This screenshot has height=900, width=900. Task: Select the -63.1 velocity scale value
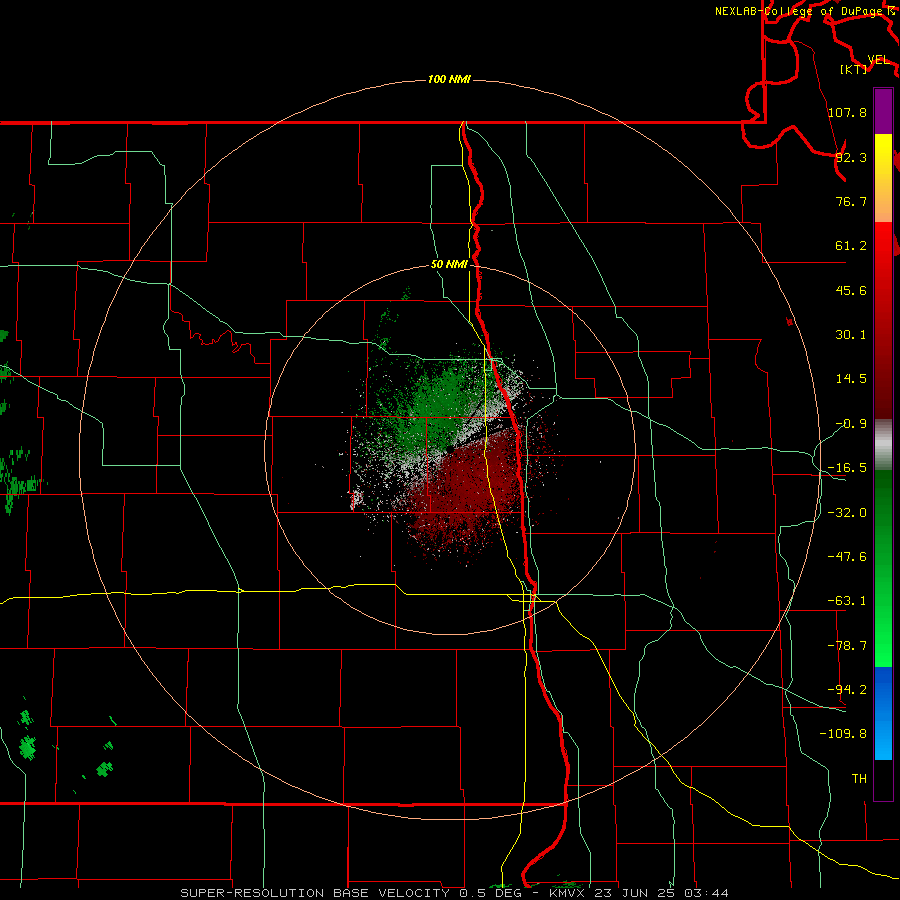point(847,601)
